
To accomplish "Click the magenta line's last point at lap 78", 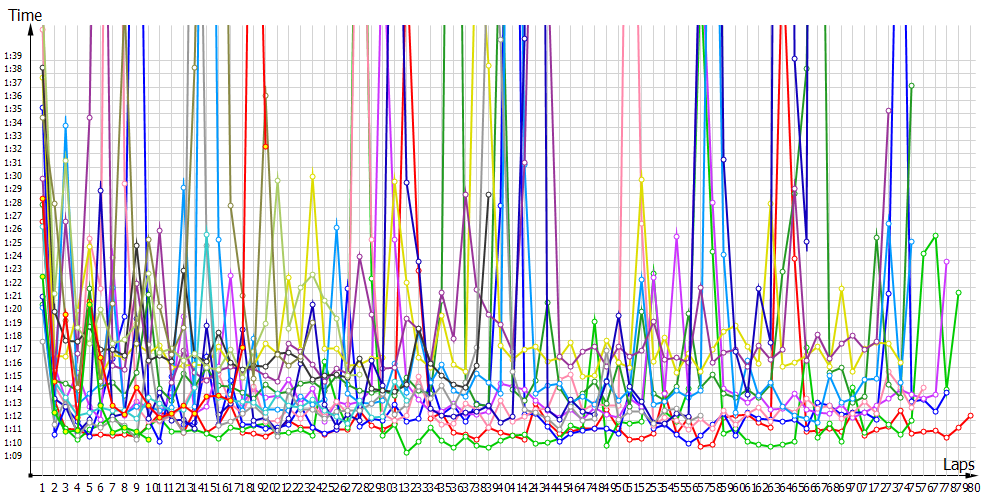I will (x=946, y=261).
